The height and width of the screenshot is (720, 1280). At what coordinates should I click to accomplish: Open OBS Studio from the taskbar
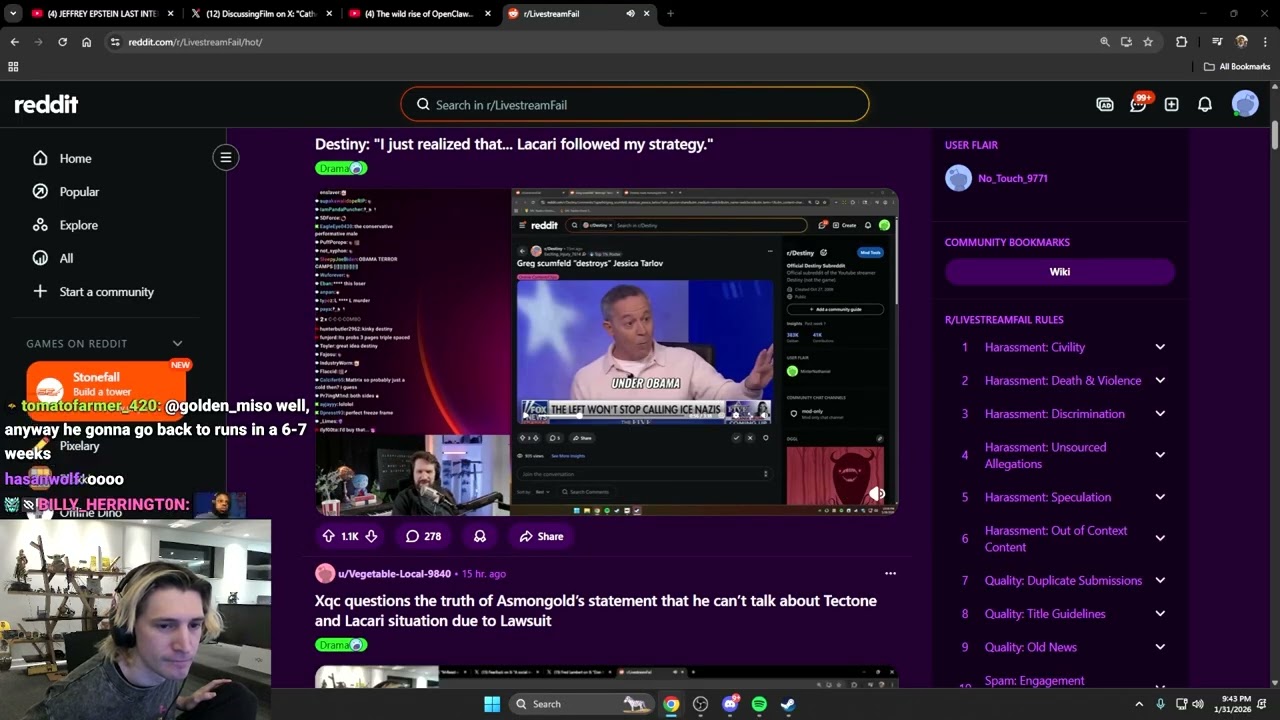pos(700,704)
